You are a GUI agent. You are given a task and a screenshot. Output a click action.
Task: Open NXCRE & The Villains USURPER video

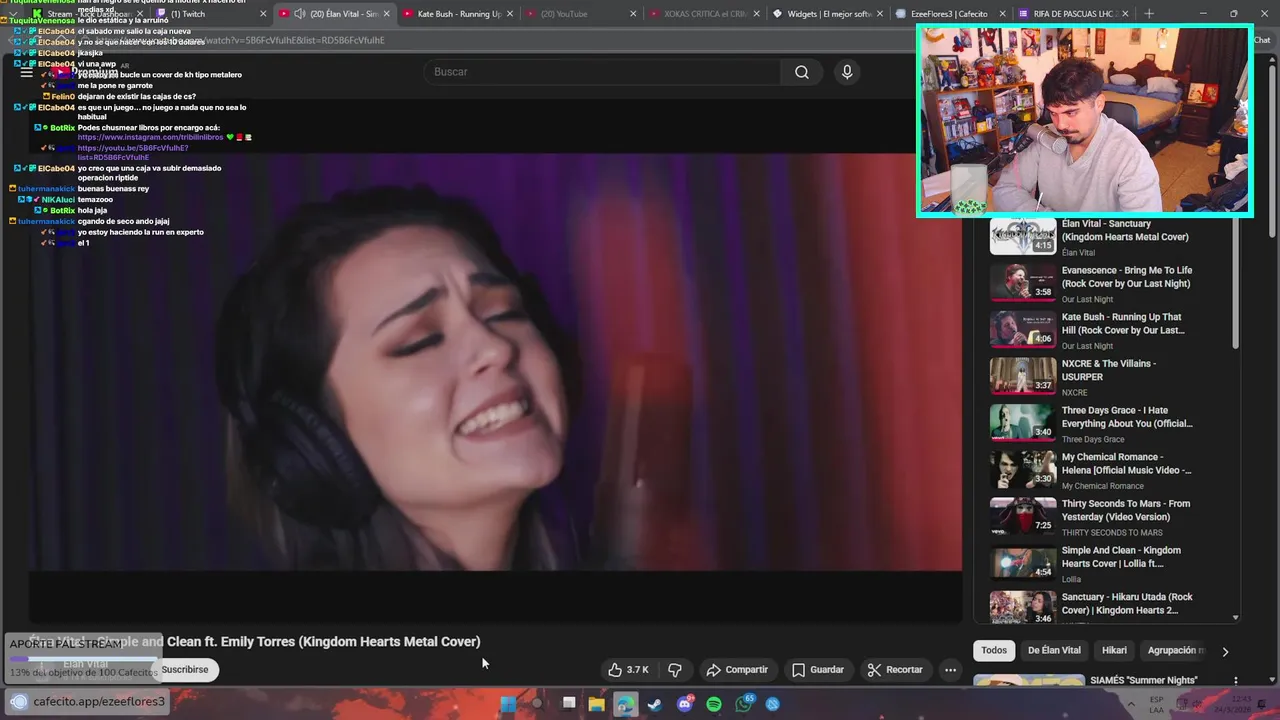(x=1108, y=370)
